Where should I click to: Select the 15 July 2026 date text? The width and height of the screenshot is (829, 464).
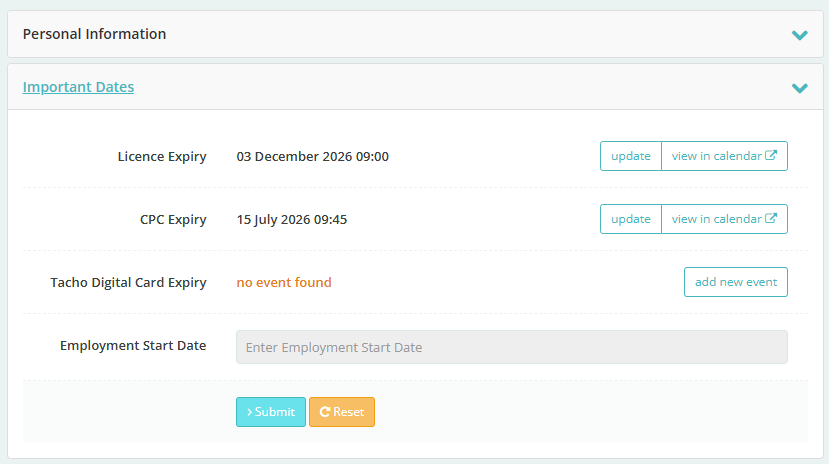(291, 220)
